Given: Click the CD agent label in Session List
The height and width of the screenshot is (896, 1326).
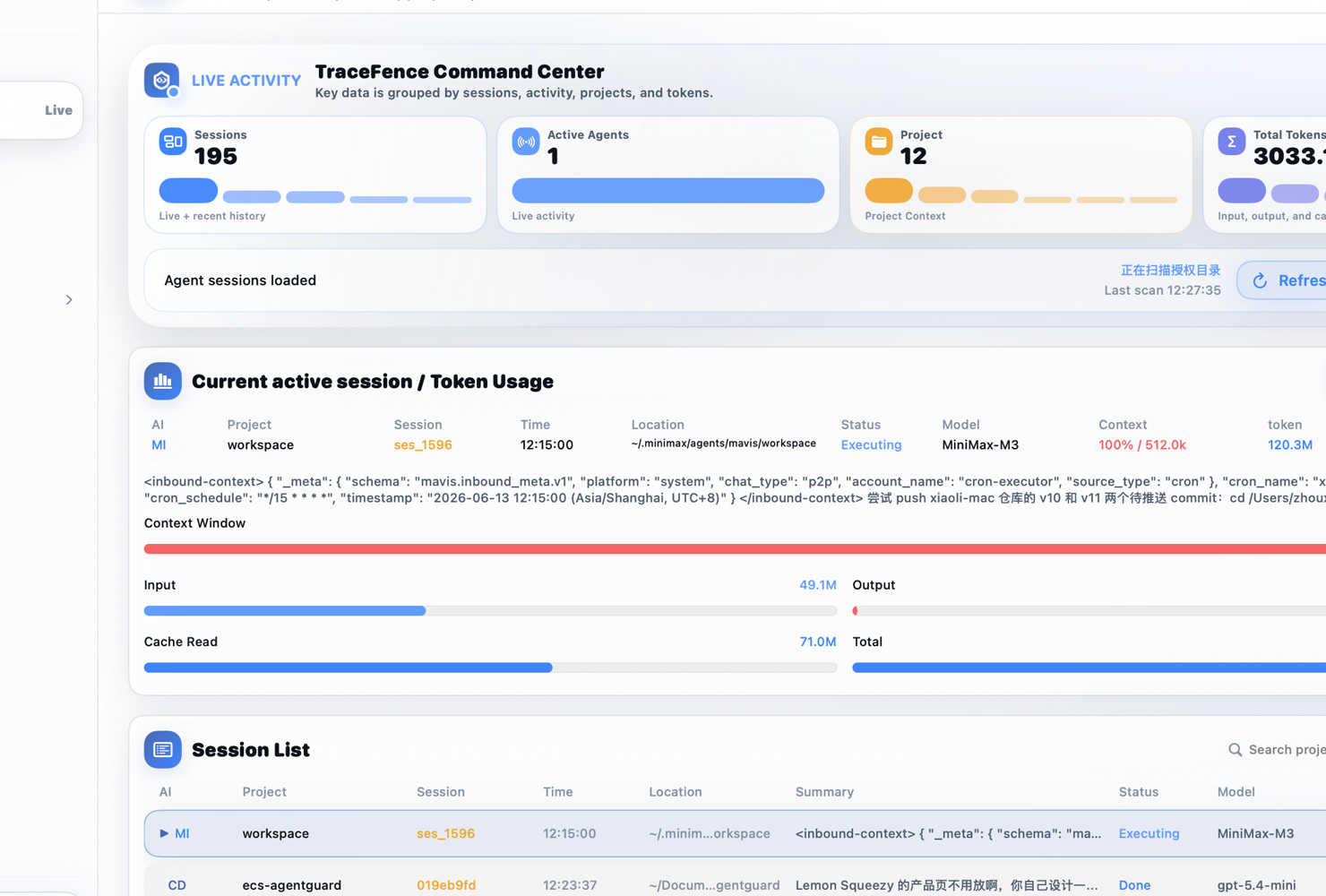Looking at the screenshot, I should point(177,884).
